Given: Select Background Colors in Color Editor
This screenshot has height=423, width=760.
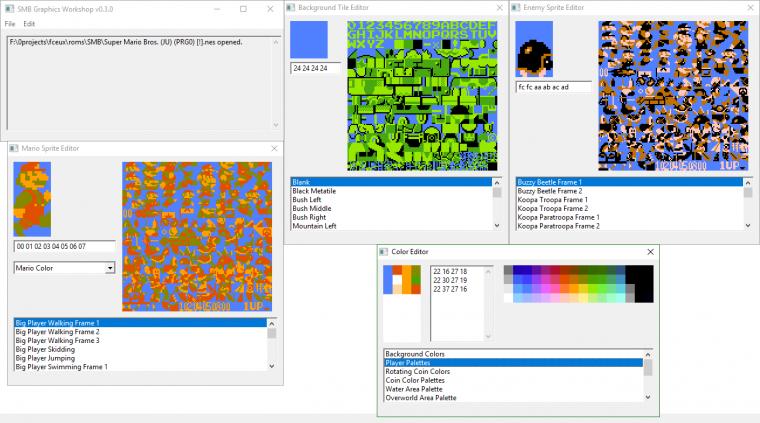Looking at the screenshot, I should click(513, 354).
